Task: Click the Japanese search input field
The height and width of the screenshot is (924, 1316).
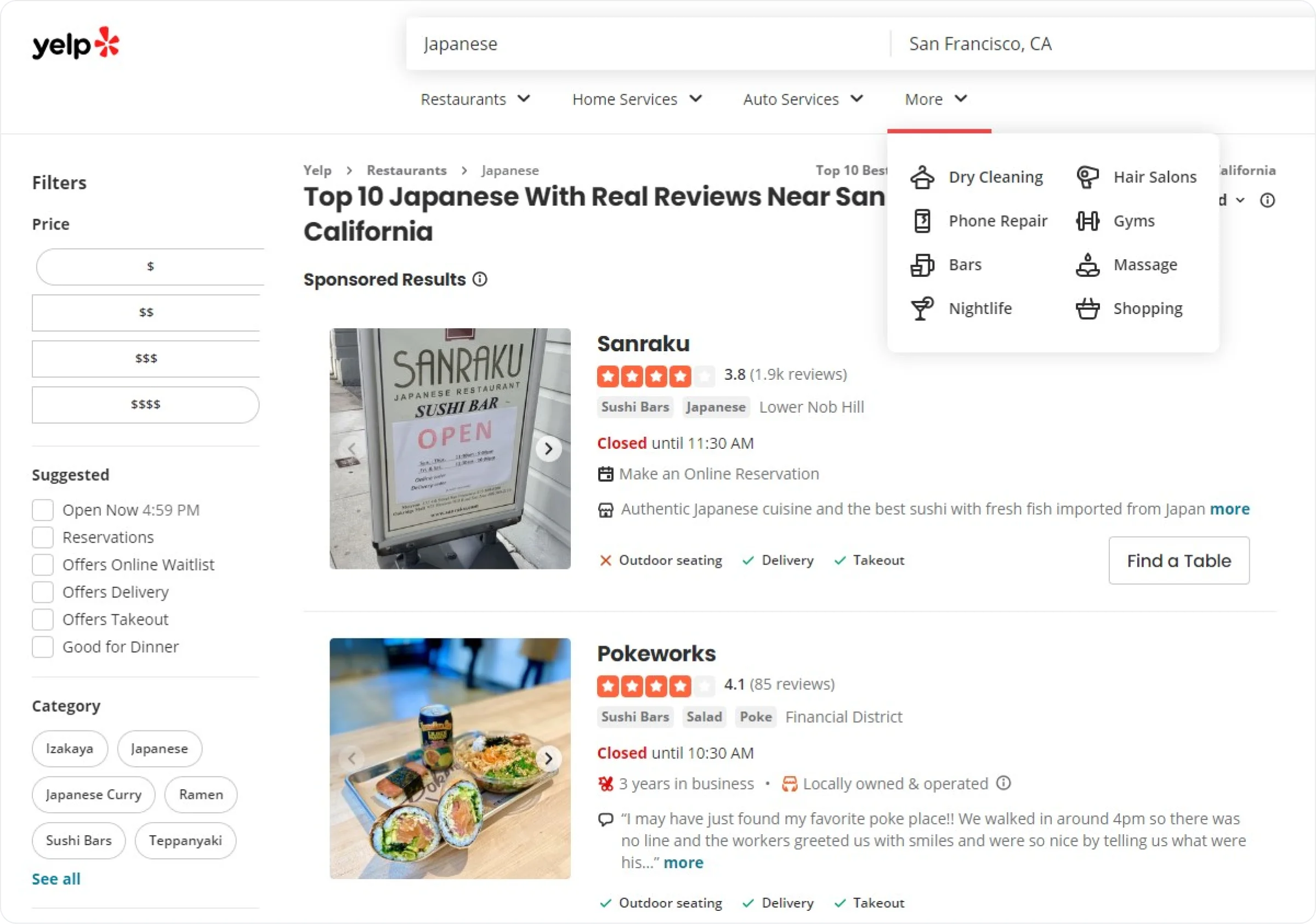Action: click(648, 44)
